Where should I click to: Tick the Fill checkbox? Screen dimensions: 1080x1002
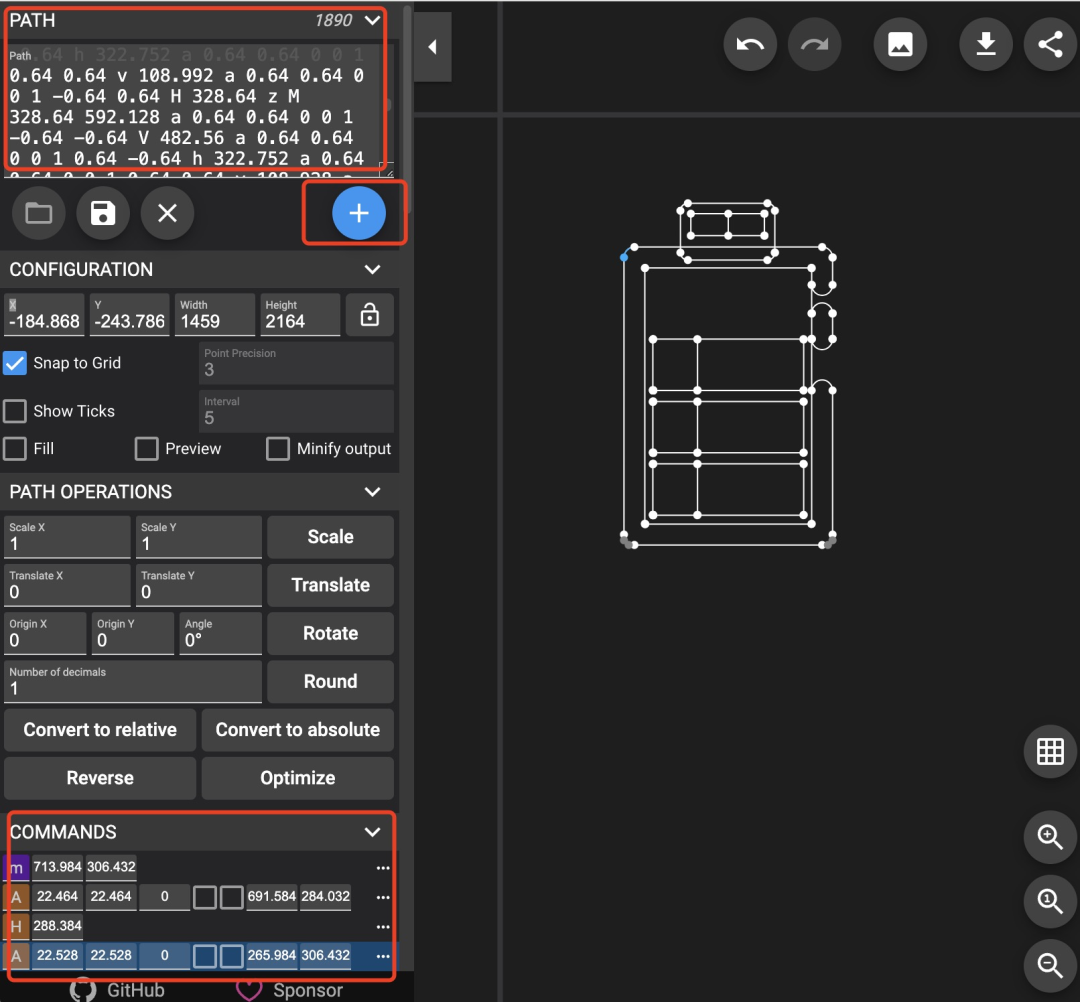pos(14,449)
